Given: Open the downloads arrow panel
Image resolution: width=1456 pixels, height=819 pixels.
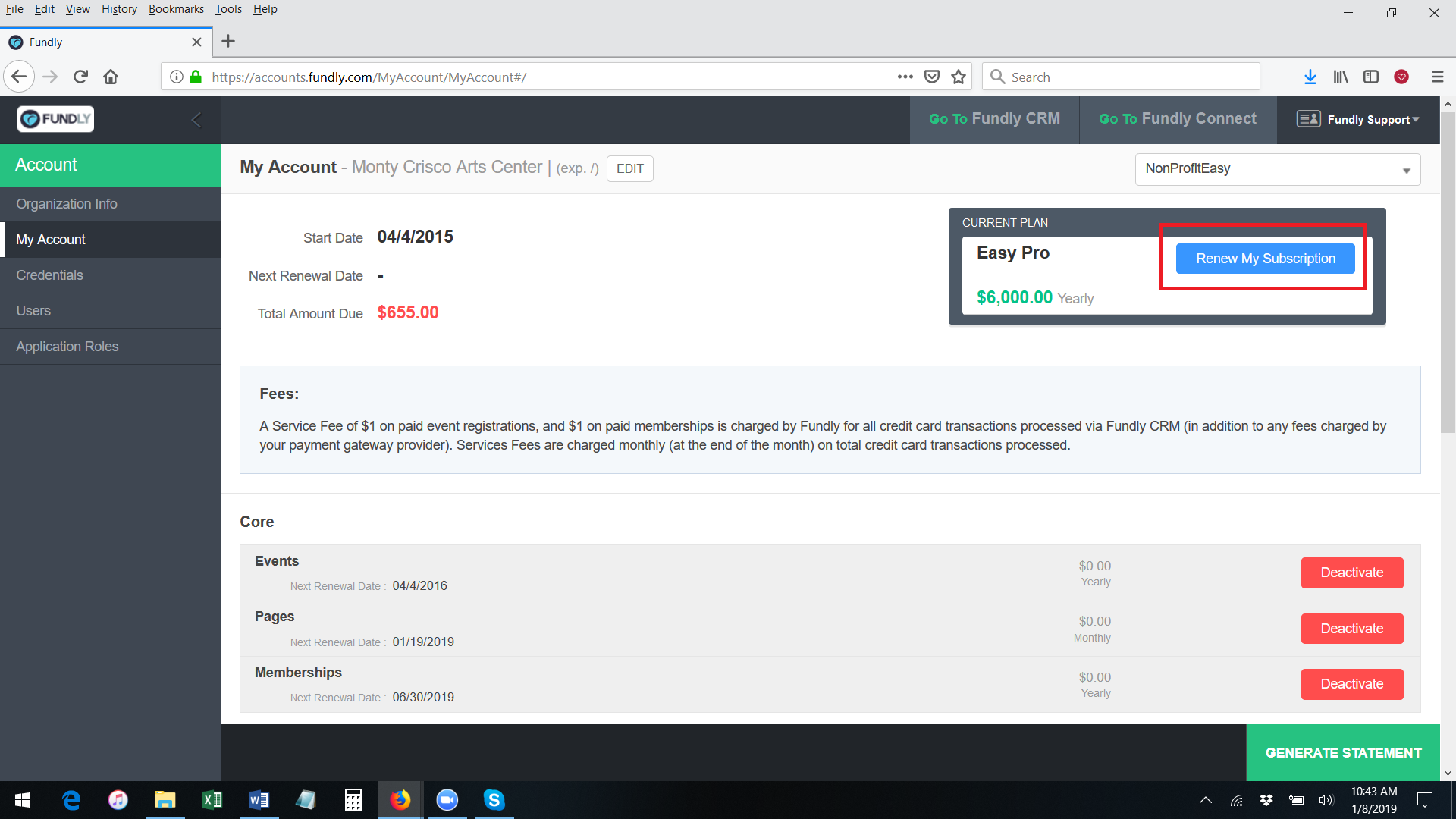Looking at the screenshot, I should pos(1310,77).
